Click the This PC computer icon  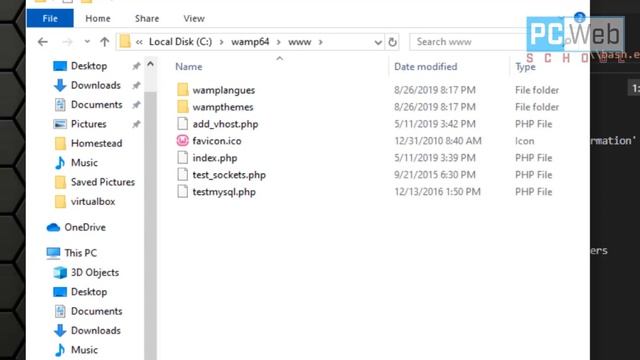coord(53,253)
